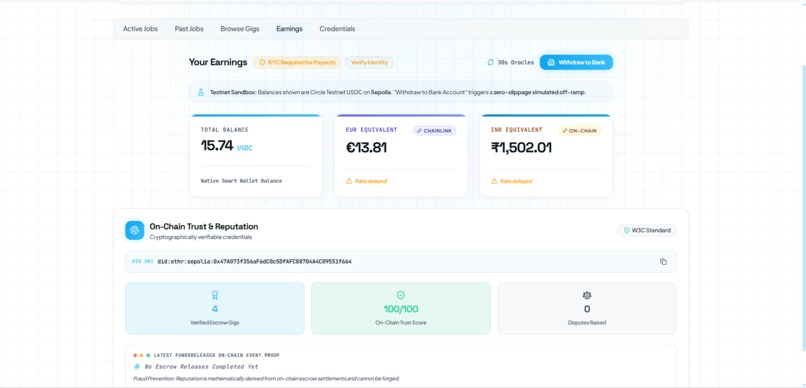806x388 pixels.
Task: Click the W3C Standard badge
Action: click(x=647, y=230)
